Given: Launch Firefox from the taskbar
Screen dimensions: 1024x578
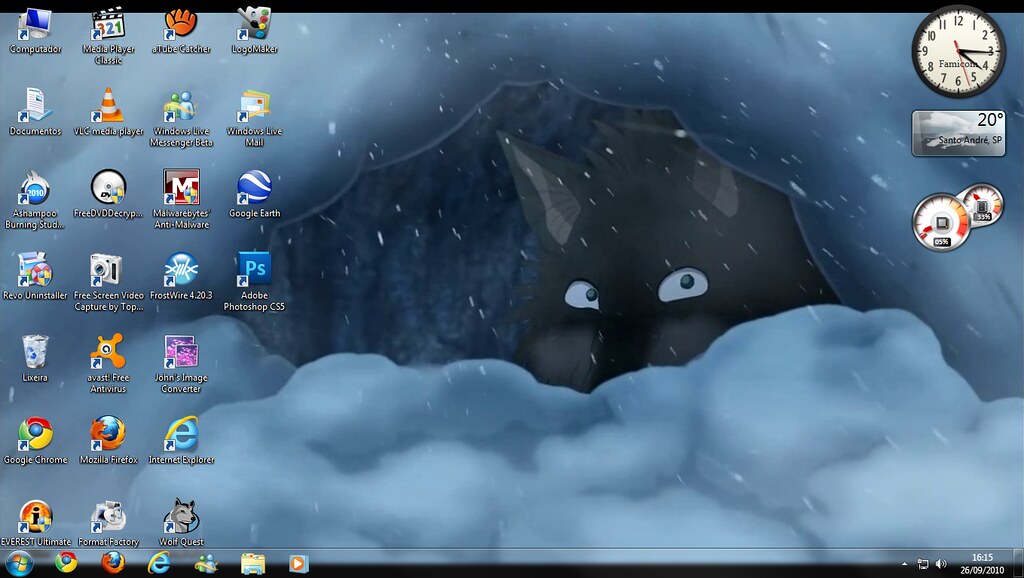Looking at the screenshot, I should click(112, 562).
